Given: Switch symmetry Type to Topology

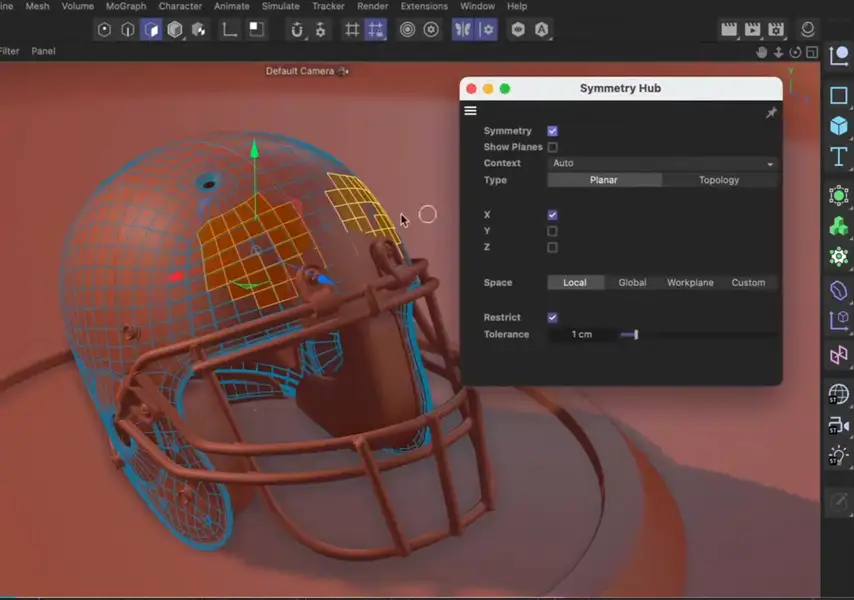Looking at the screenshot, I should 718,180.
